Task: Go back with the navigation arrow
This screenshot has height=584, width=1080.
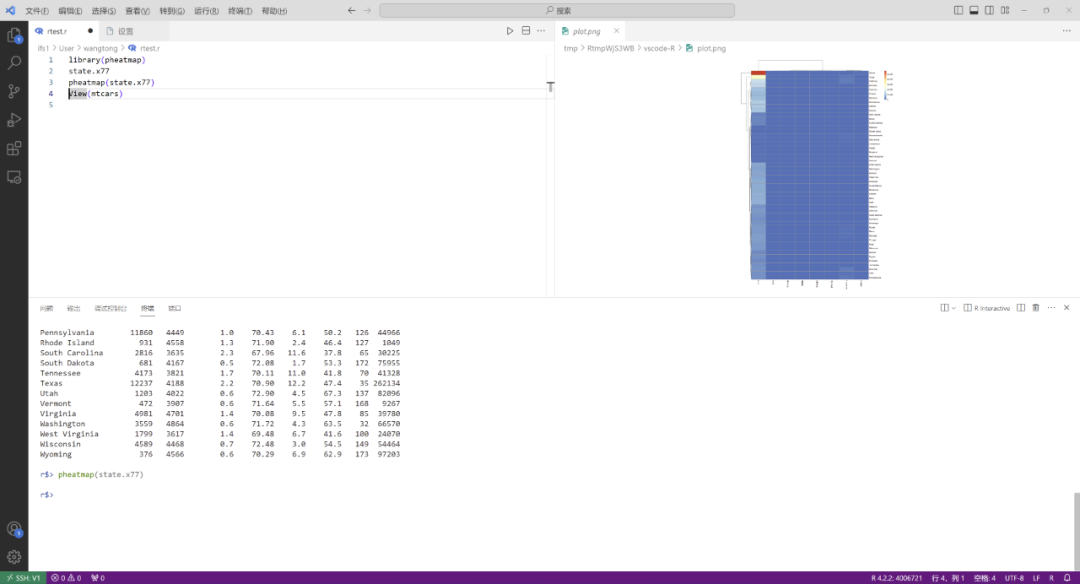Action: [x=351, y=10]
